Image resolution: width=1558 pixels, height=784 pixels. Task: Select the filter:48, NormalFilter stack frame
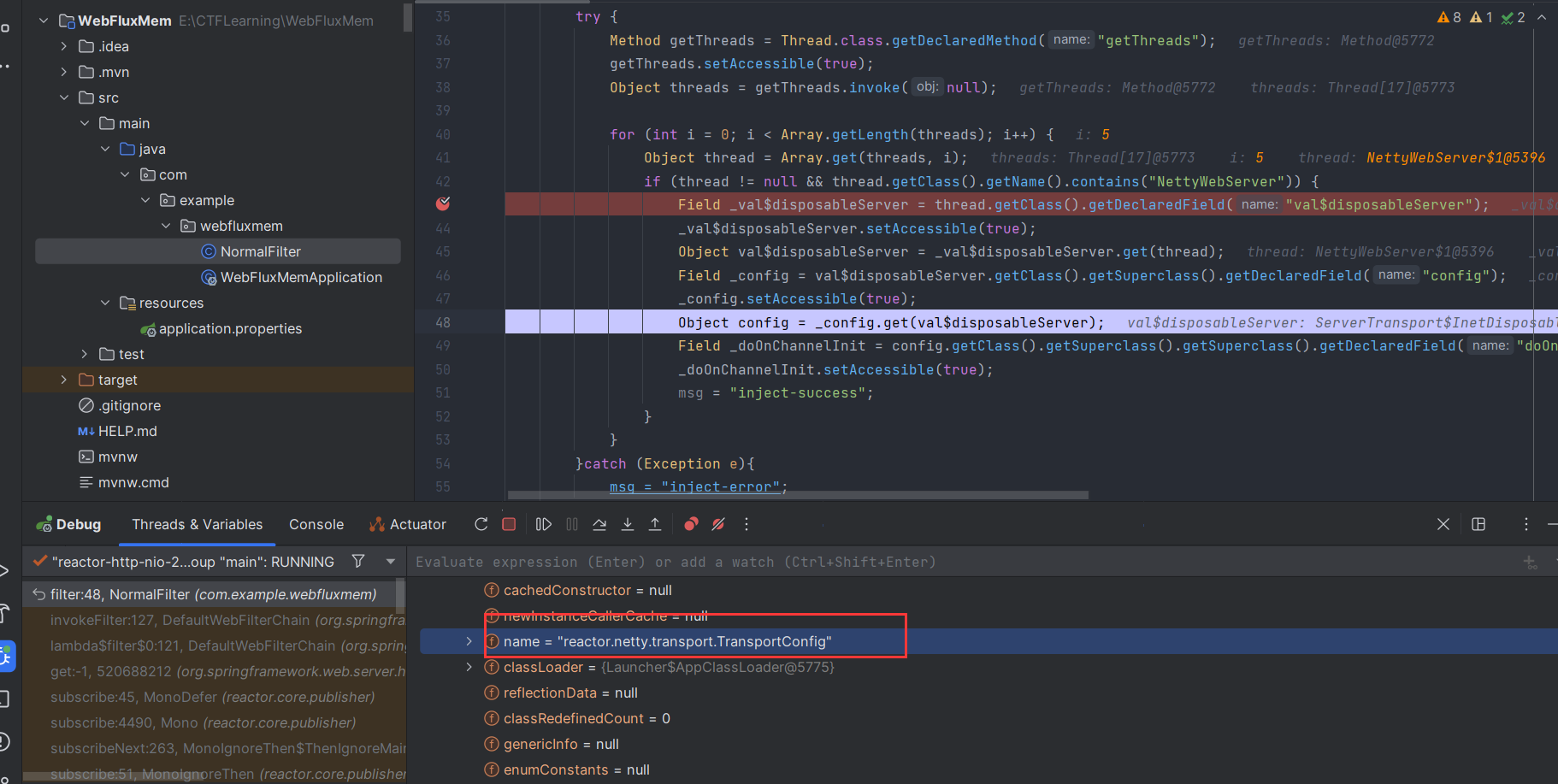(x=214, y=594)
